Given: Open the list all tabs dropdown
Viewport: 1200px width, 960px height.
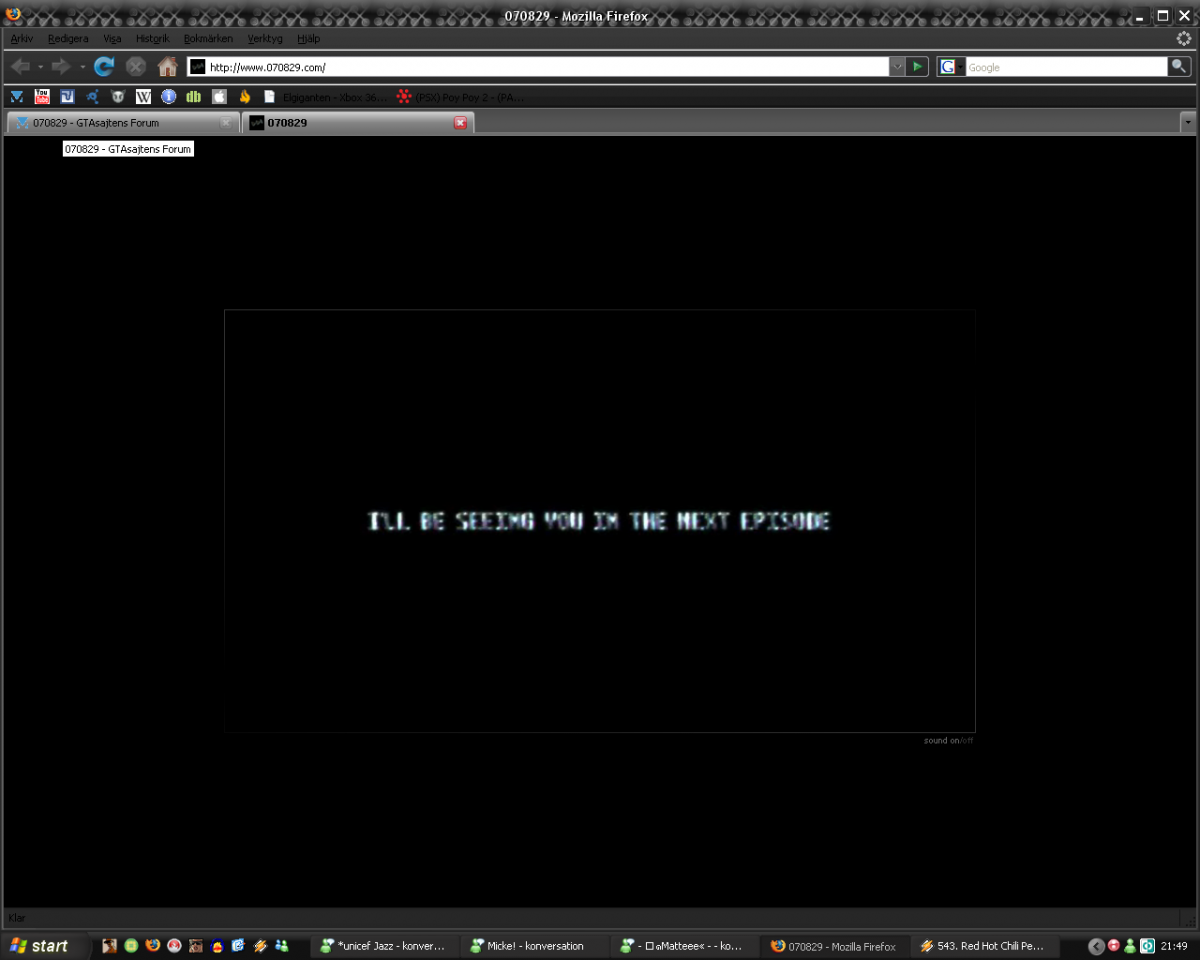Looking at the screenshot, I should (x=1188, y=122).
